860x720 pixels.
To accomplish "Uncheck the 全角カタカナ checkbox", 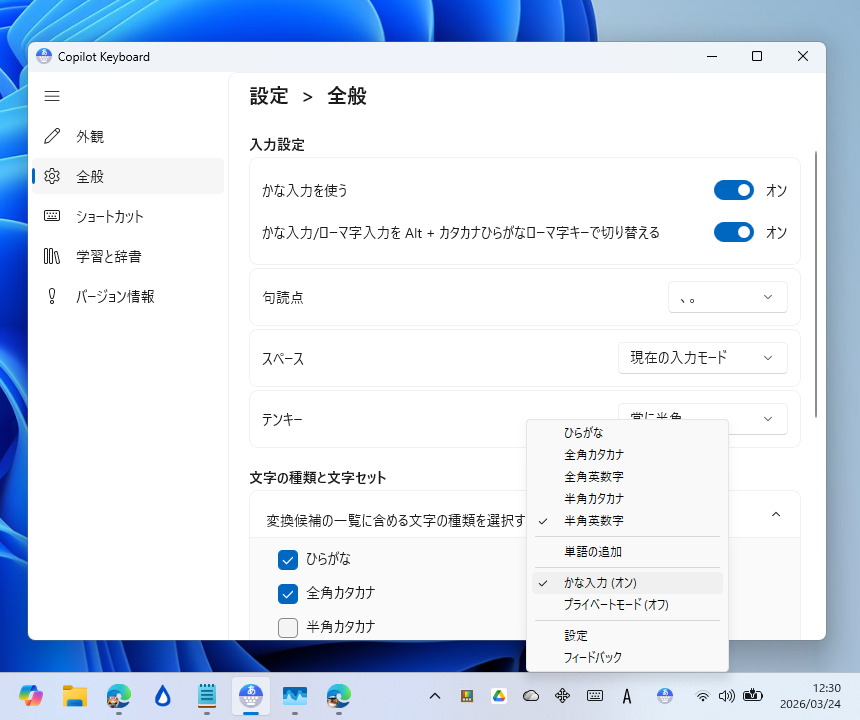I will click(x=288, y=592).
